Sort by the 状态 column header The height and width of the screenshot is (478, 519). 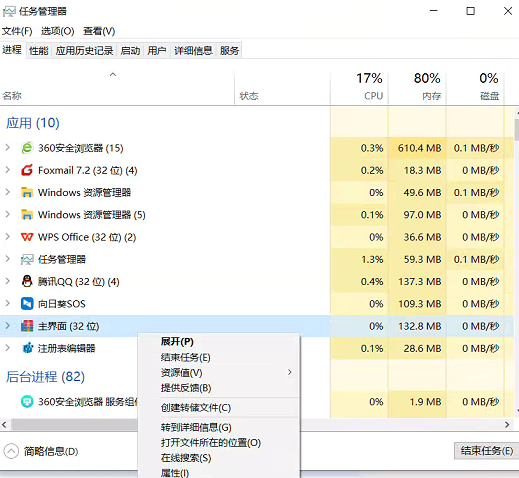tap(282, 88)
